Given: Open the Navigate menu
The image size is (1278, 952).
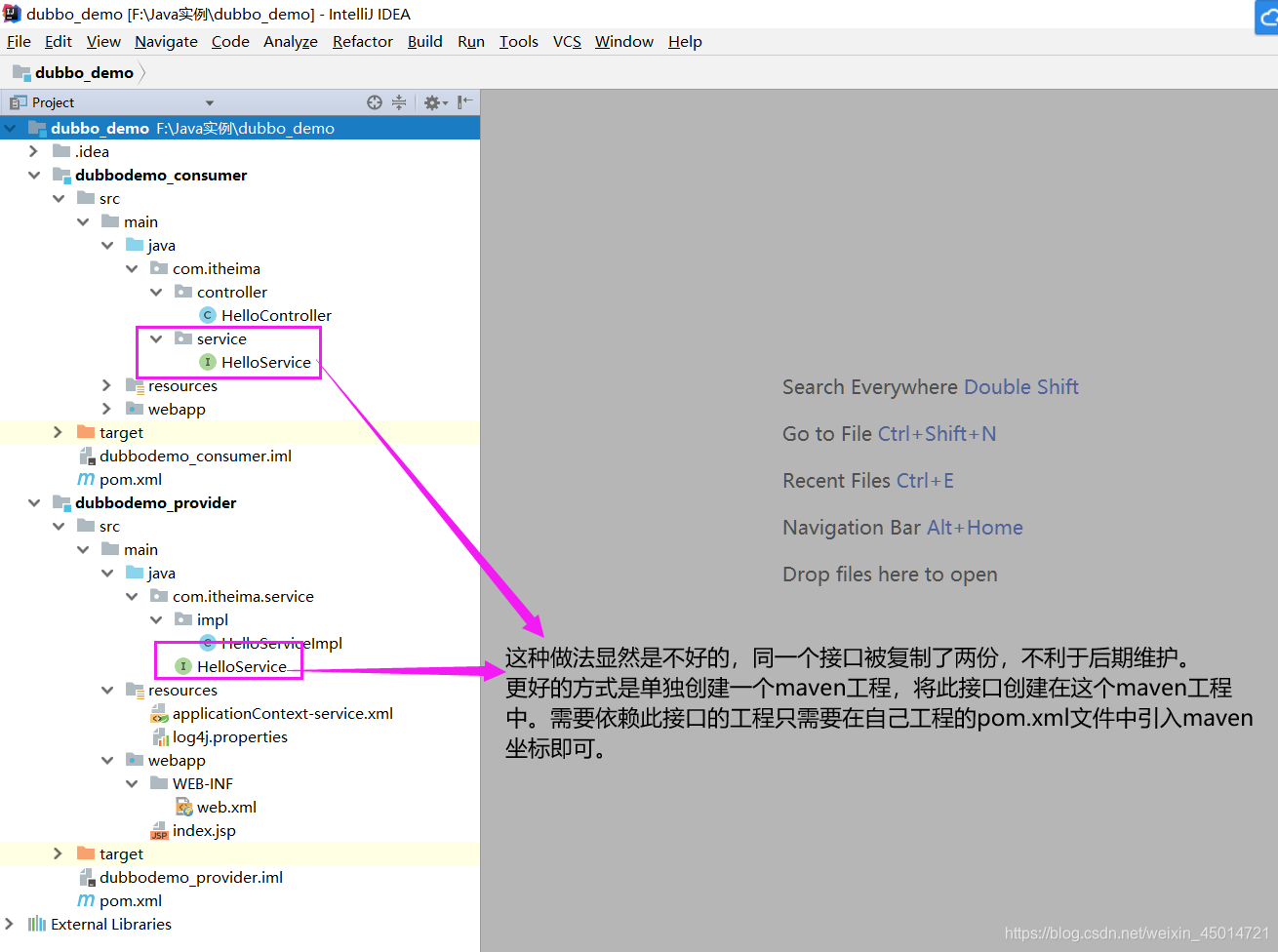Looking at the screenshot, I should (x=166, y=41).
